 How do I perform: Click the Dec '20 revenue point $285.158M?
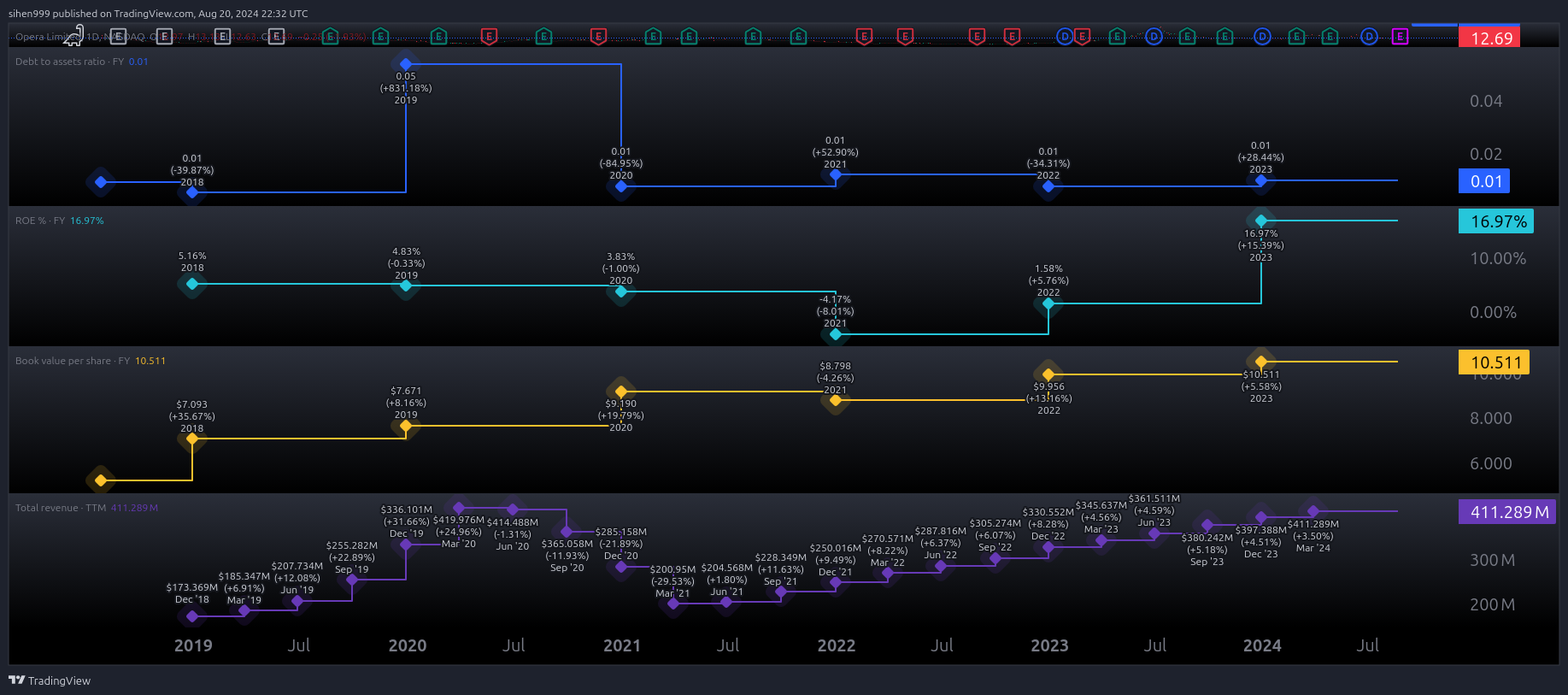[621, 566]
